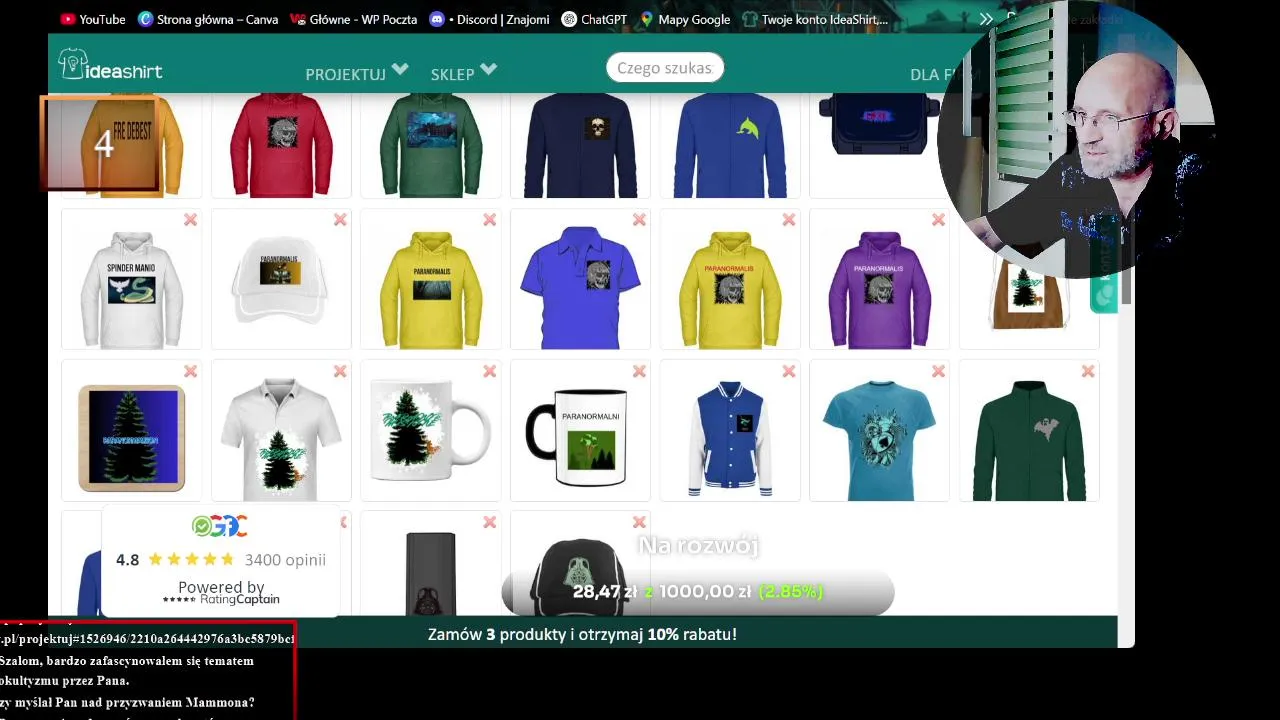Open Twoje konto IdeaShirt bookmark
This screenshot has width=1280, height=720.
[x=815, y=19]
